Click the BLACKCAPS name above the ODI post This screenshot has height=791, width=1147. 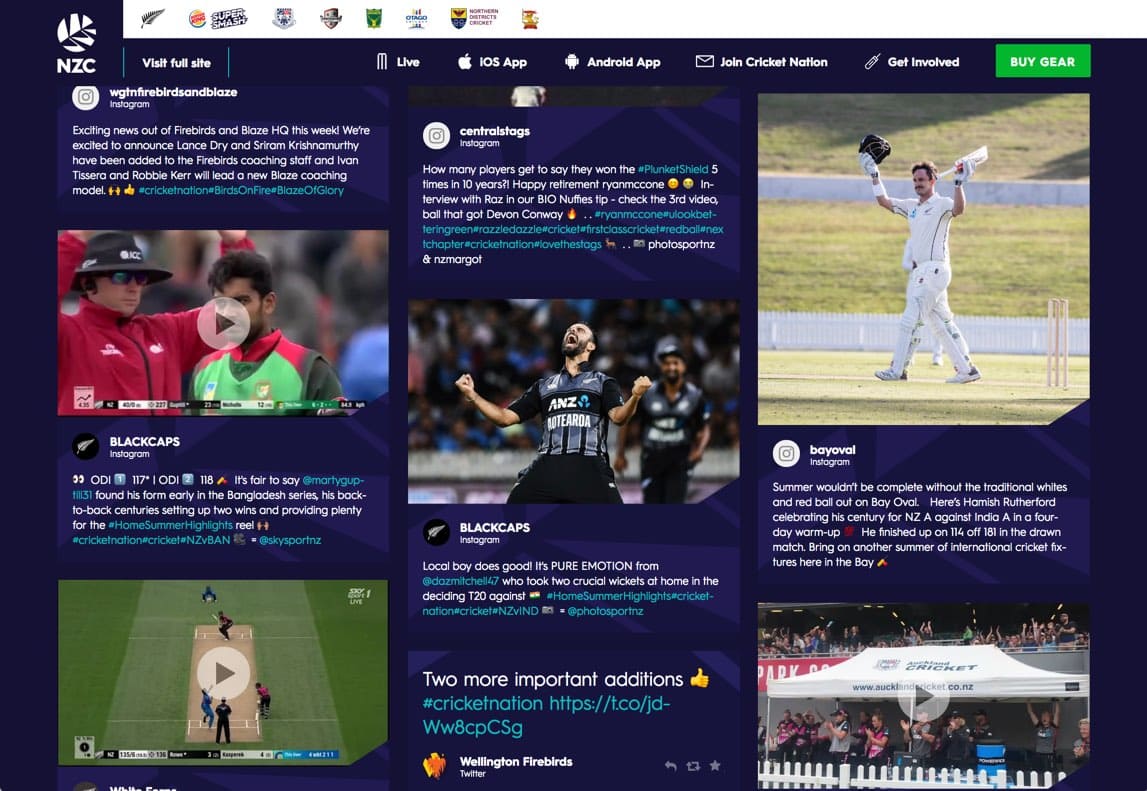(x=144, y=441)
